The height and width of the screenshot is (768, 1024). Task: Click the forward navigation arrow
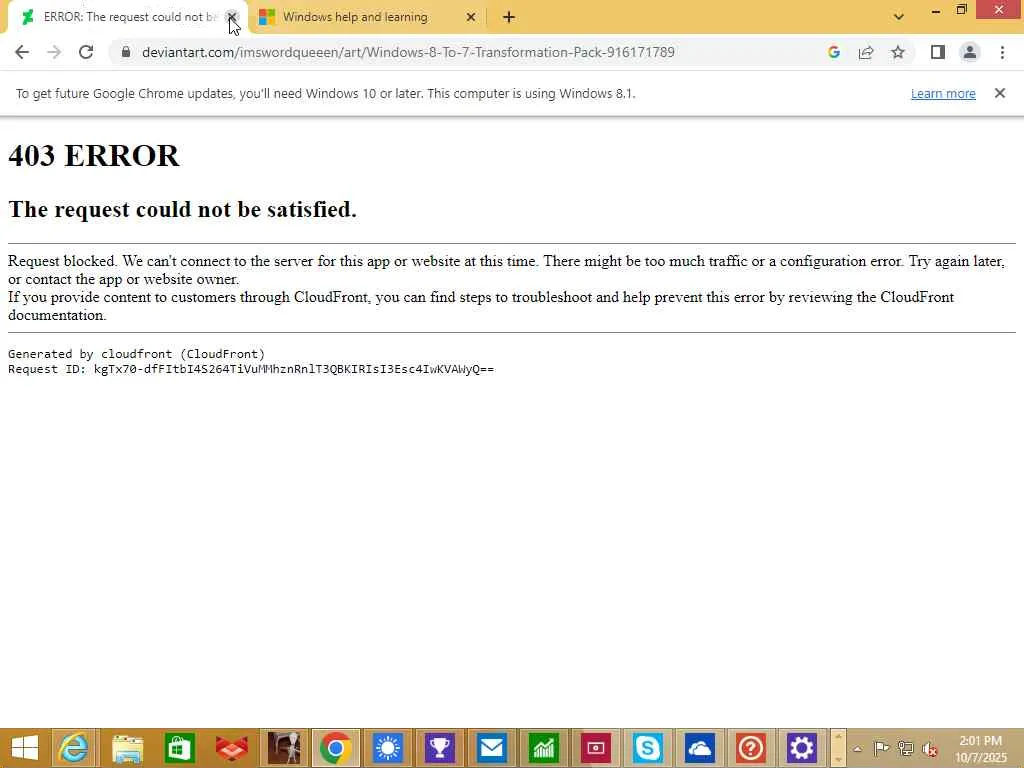coord(54,52)
